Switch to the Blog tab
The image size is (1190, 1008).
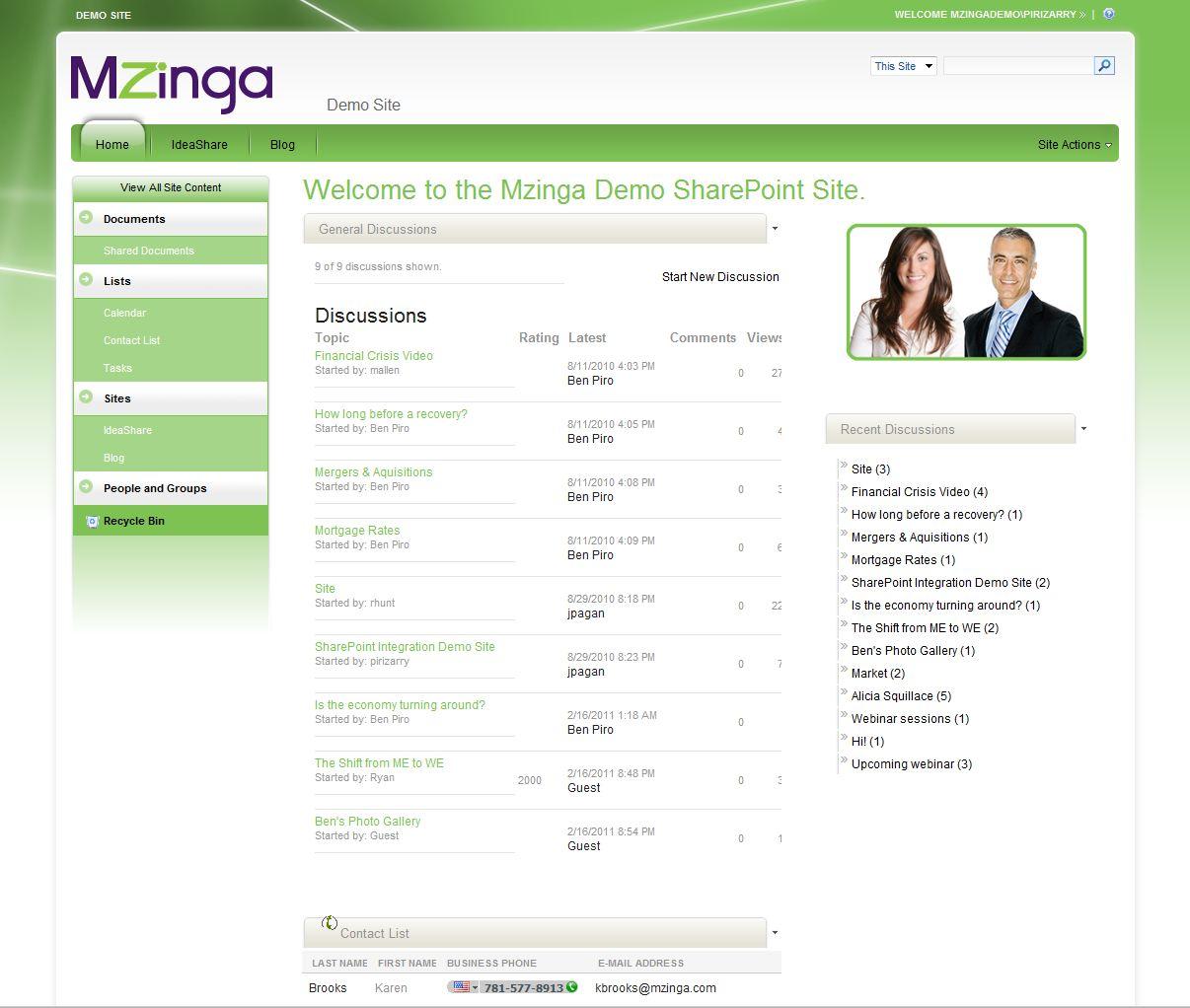pyautogui.click(x=282, y=144)
